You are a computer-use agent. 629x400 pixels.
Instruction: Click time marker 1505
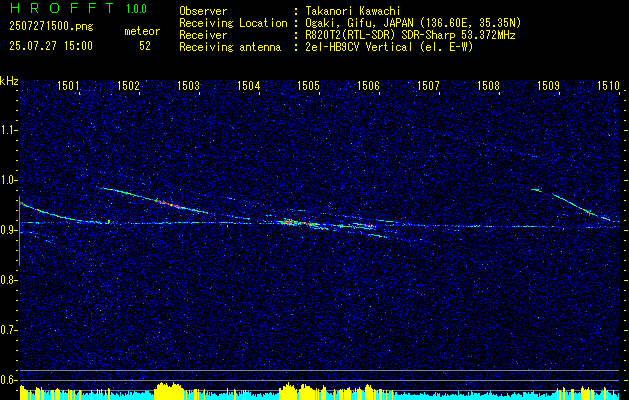pyautogui.click(x=308, y=85)
